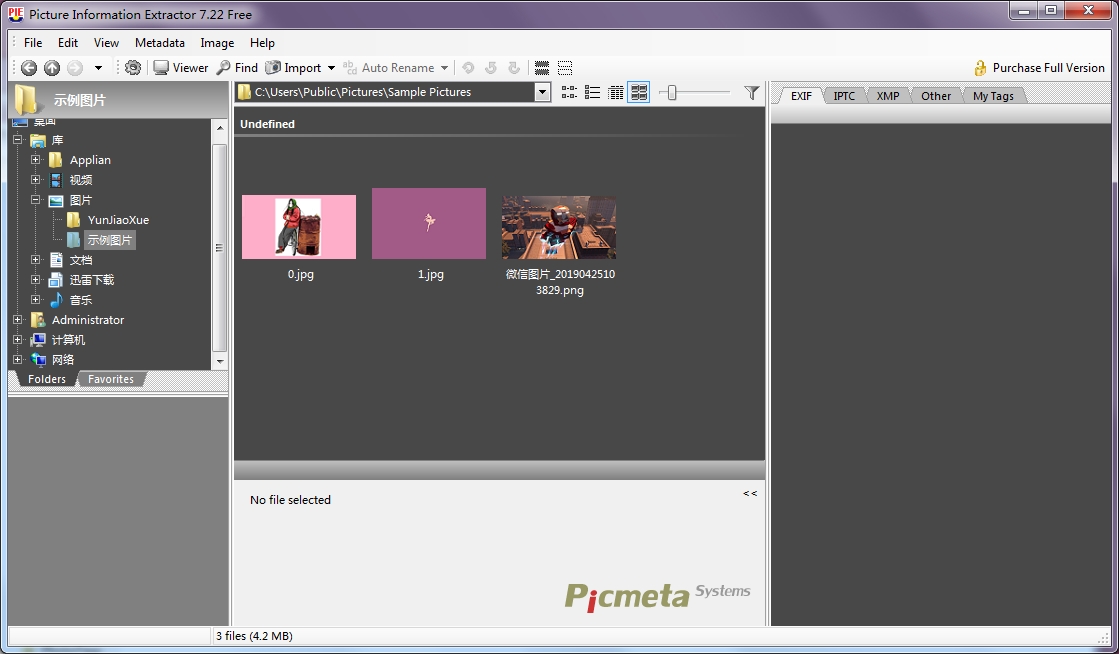Open the Import dropdown arrow
Screen dimensions: 1119x654
331,69
